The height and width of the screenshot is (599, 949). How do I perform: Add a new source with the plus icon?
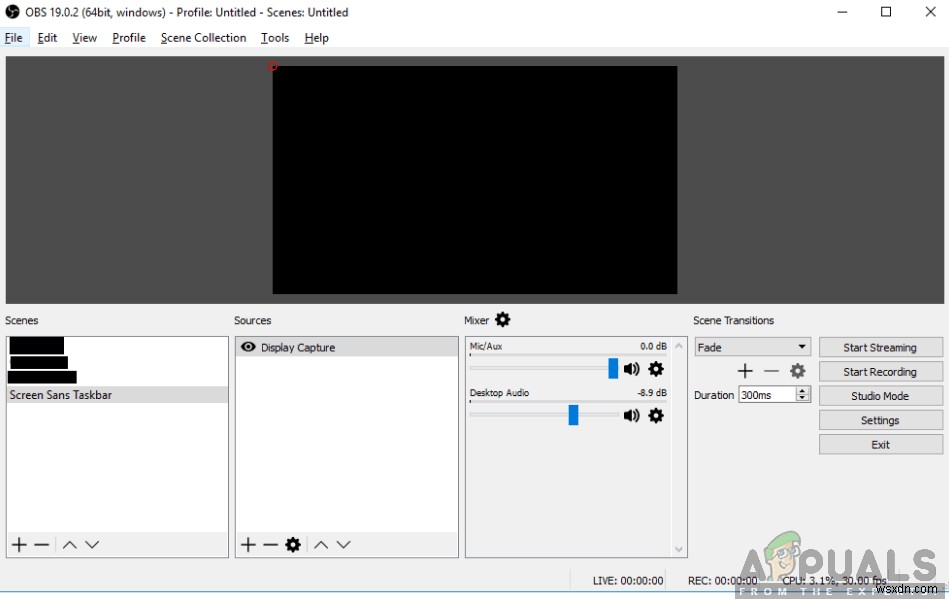(247, 544)
